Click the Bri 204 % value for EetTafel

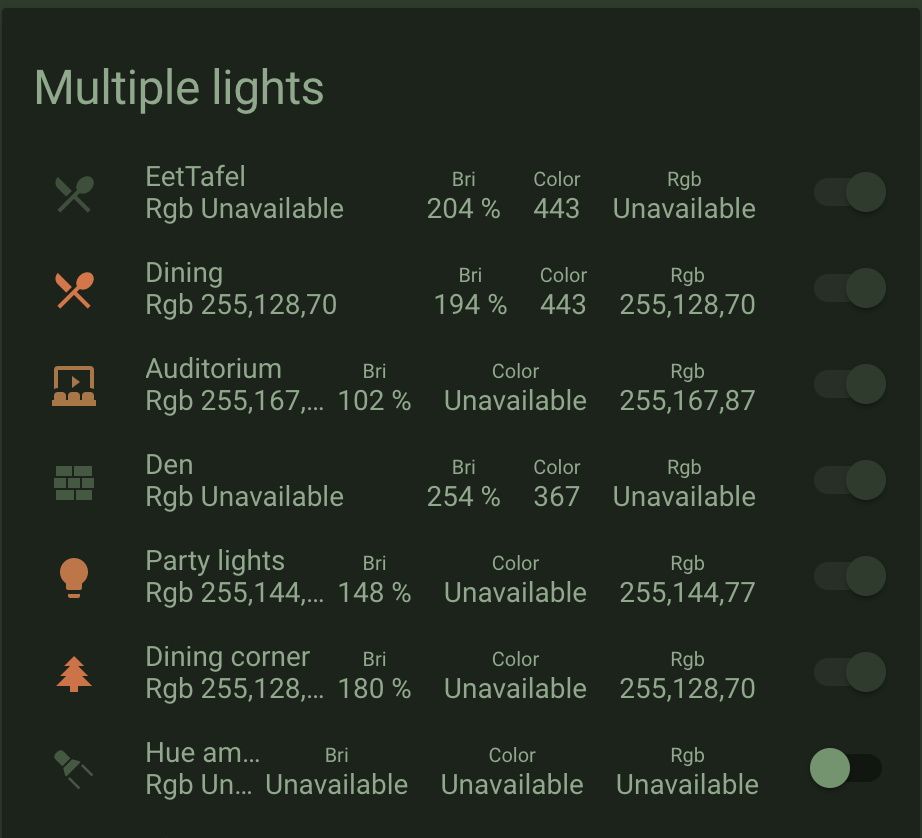(463, 209)
